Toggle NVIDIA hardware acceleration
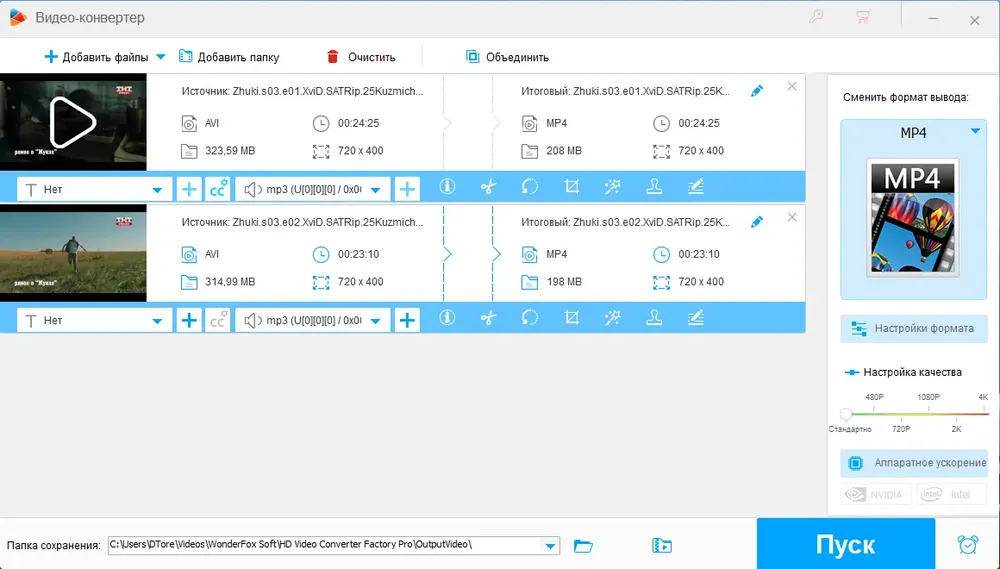1000x569 pixels. point(875,494)
